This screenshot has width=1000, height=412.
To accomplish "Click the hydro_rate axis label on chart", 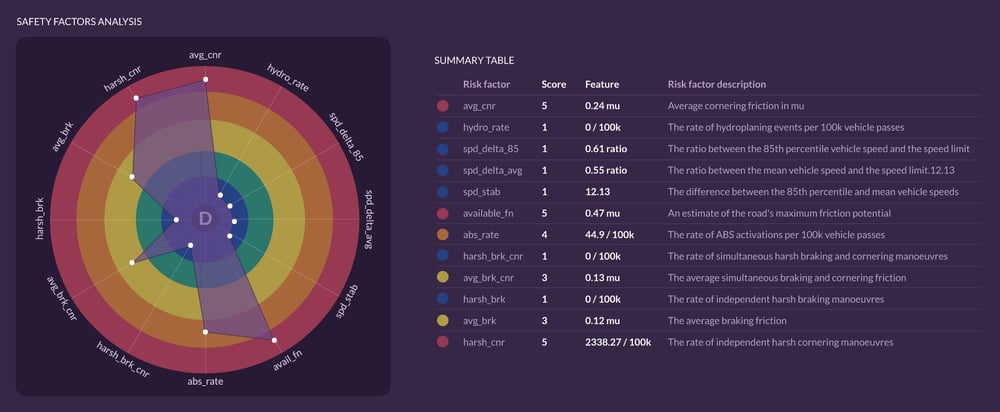I will 288,78.
